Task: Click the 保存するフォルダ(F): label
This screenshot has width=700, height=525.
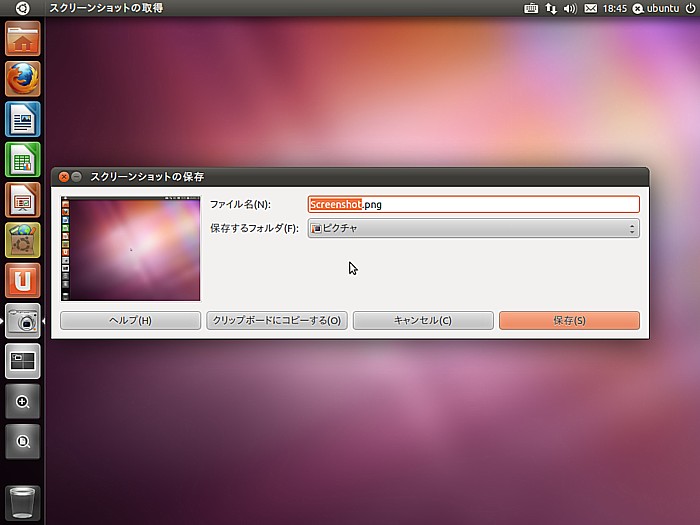Action: click(254, 228)
